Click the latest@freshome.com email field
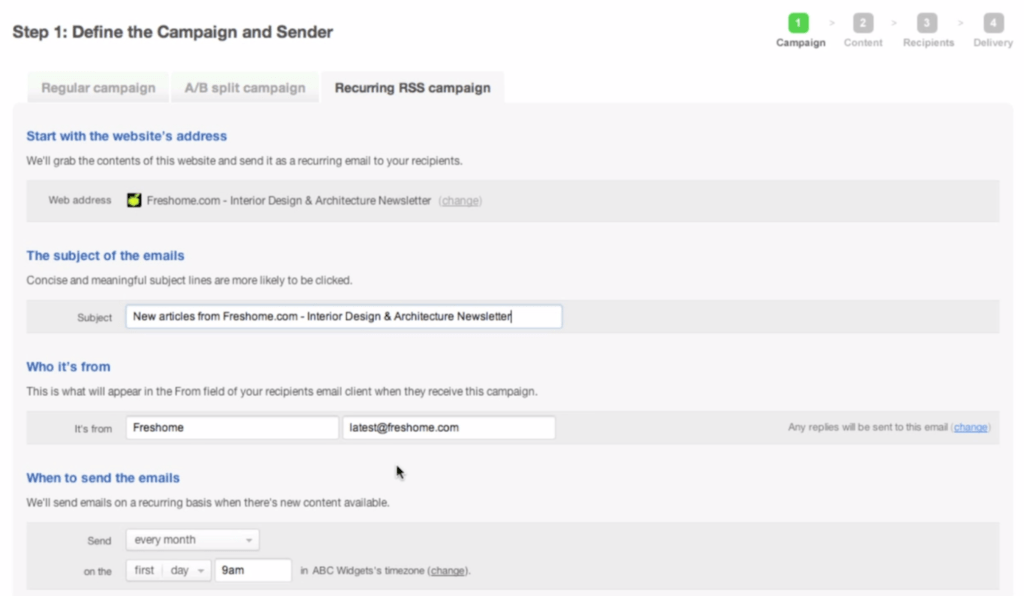Image resolution: width=1024 pixels, height=596 pixels. [x=448, y=427]
